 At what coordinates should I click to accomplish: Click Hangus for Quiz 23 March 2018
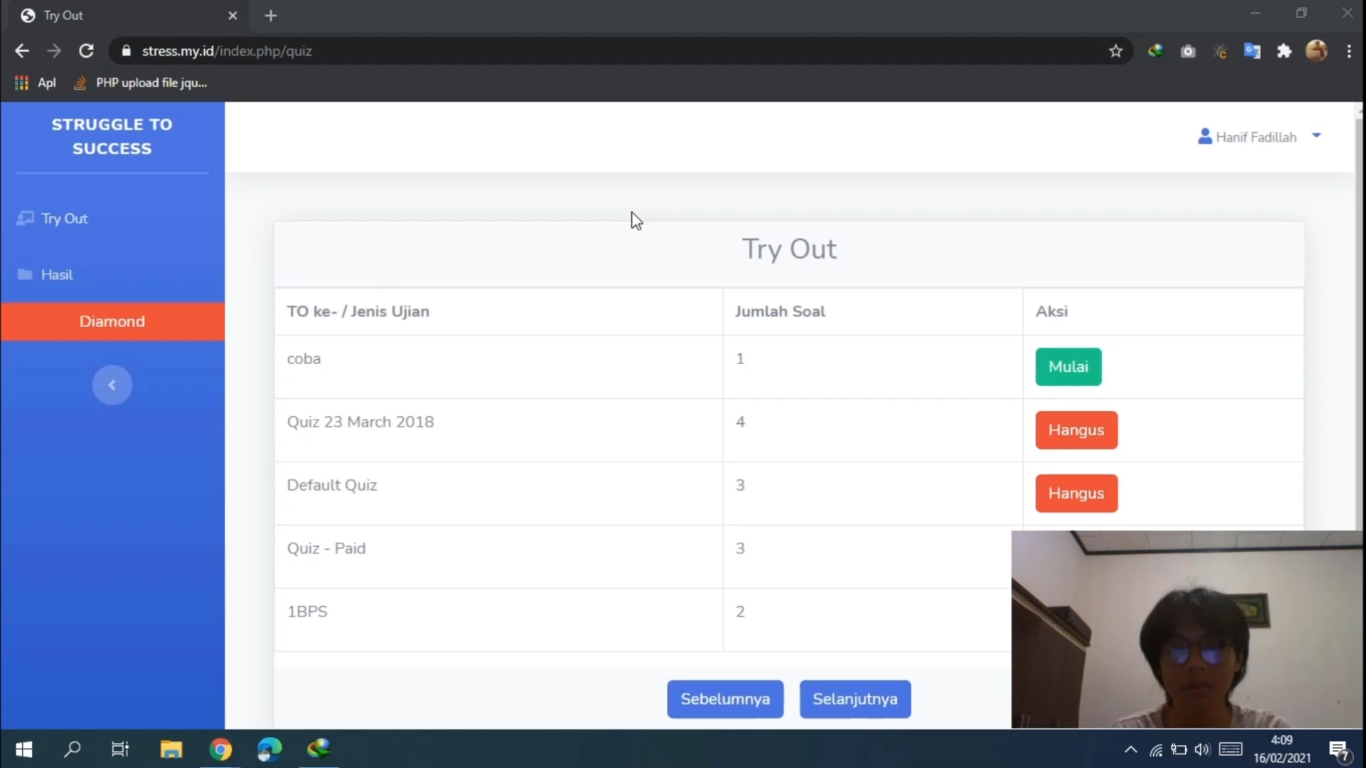tap(1076, 430)
